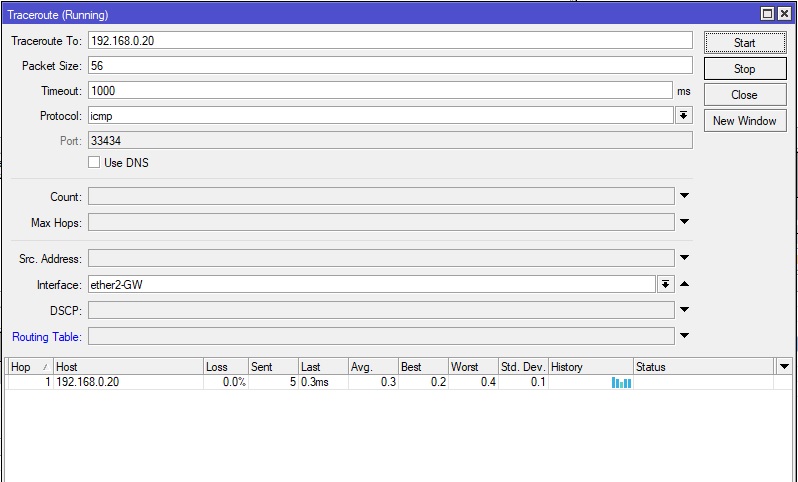Expand the Src. Address field
Viewport: 798px width, 482px height.
[685, 258]
